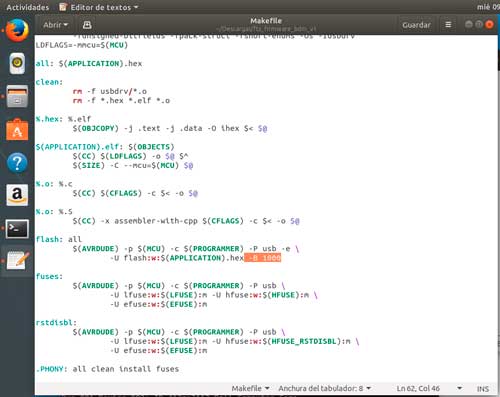Click the 'flash: all' target line
The width and height of the screenshot is (500, 397).
coord(59,239)
